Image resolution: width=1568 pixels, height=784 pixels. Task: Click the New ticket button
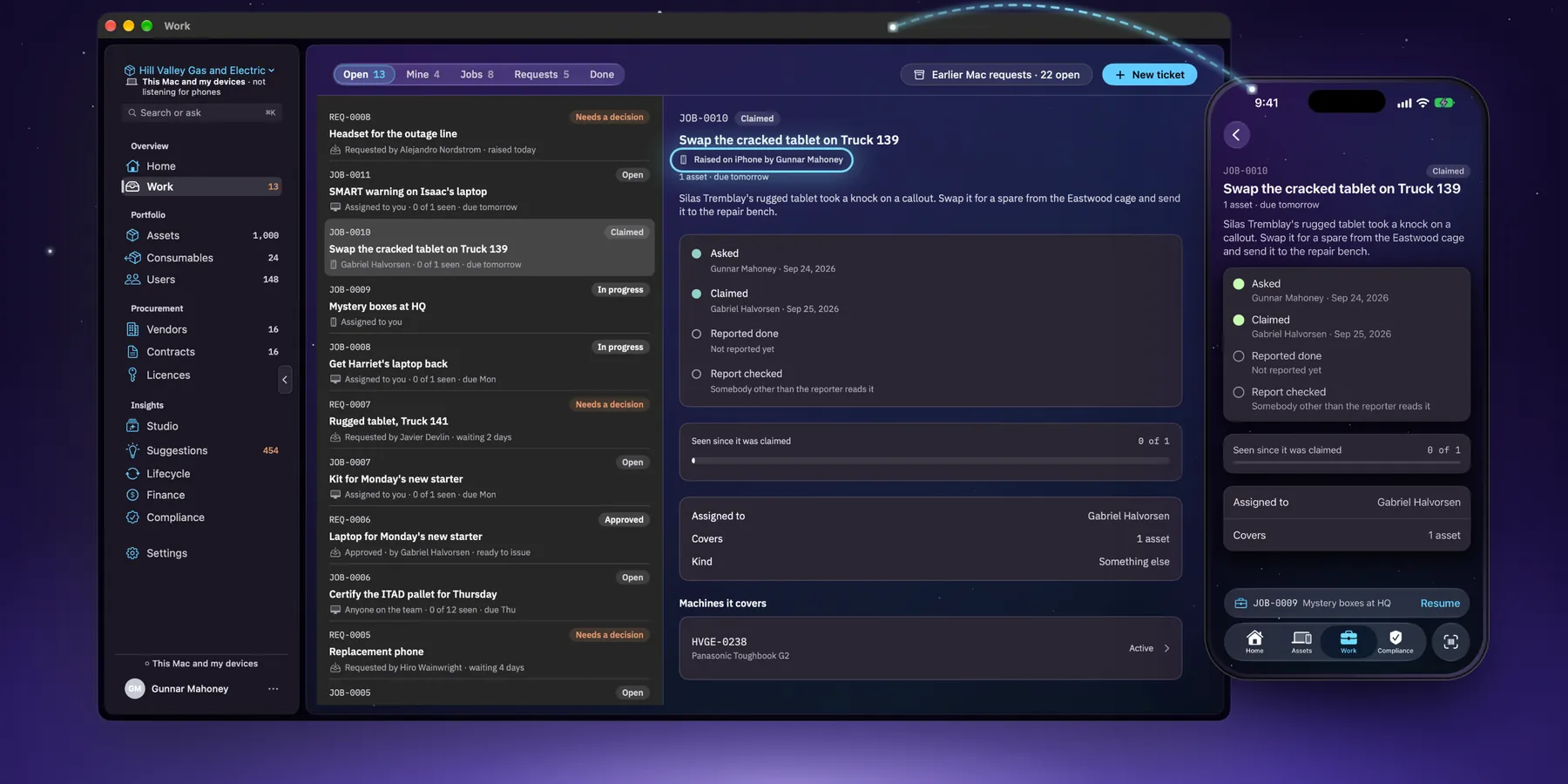(x=1149, y=75)
